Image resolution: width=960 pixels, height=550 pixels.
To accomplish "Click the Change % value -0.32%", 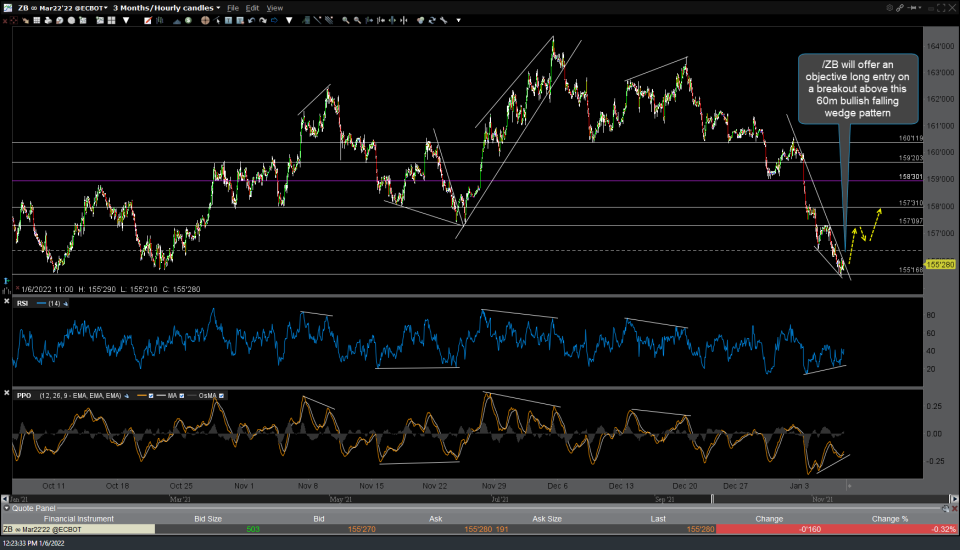I will (x=943, y=529).
